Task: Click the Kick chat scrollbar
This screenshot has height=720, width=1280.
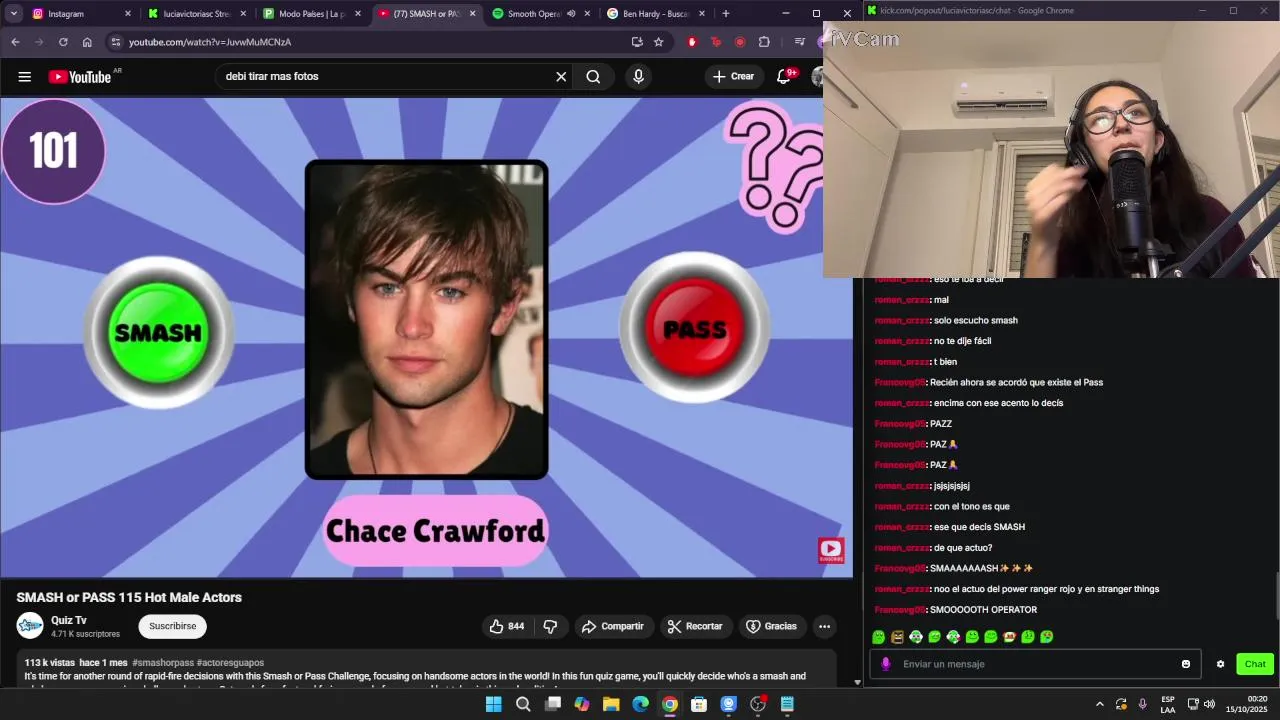Action: tap(1278, 598)
